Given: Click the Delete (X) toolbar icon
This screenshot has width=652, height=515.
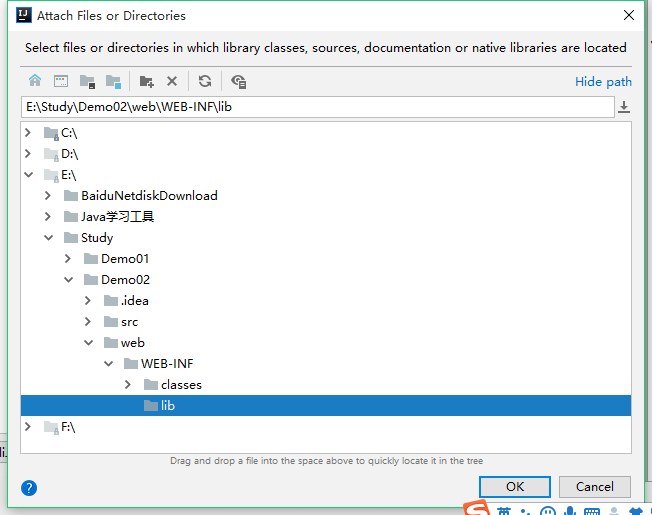Looking at the screenshot, I should tap(172, 81).
